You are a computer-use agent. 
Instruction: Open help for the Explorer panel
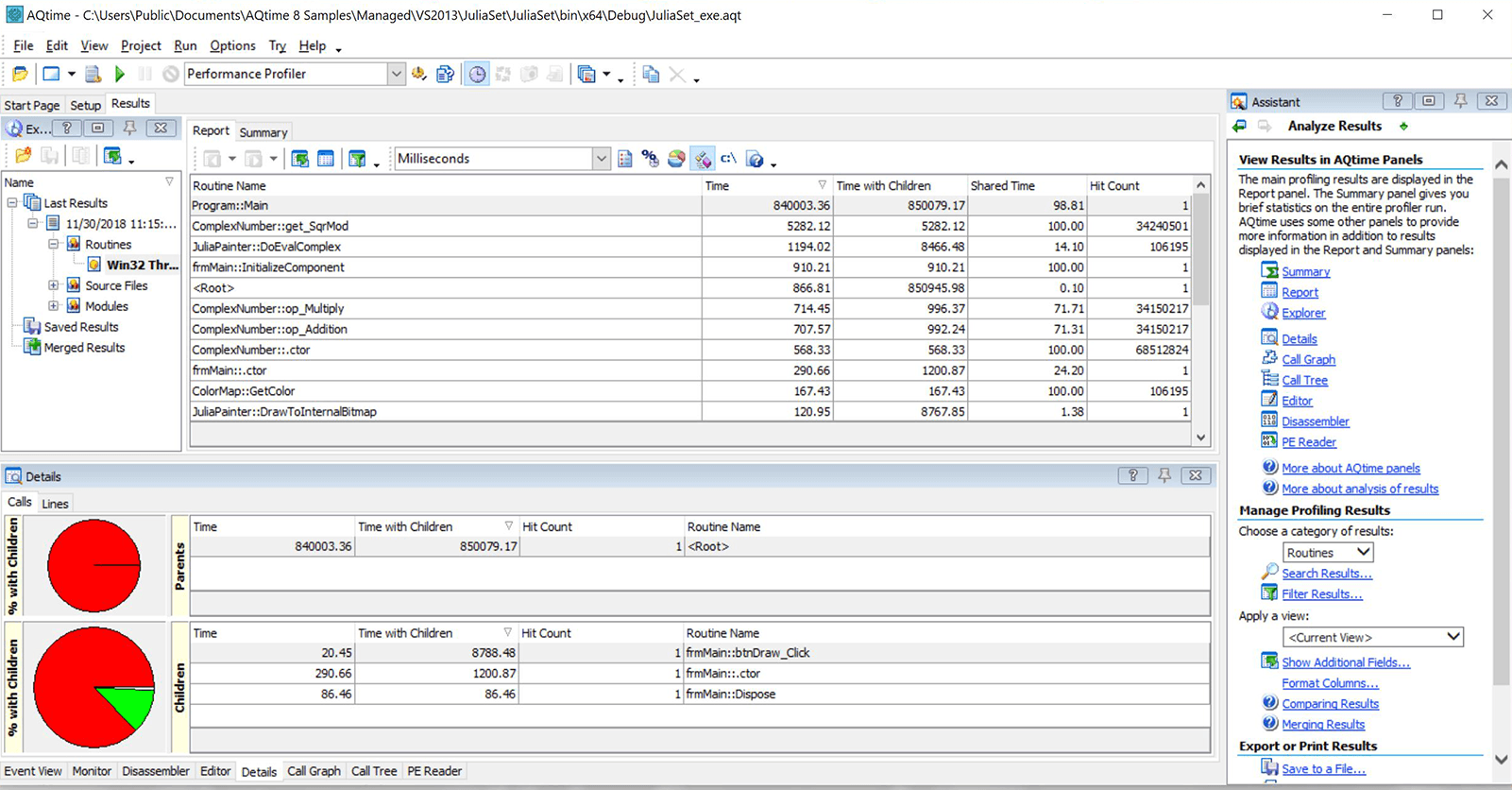click(x=66, y=128)
